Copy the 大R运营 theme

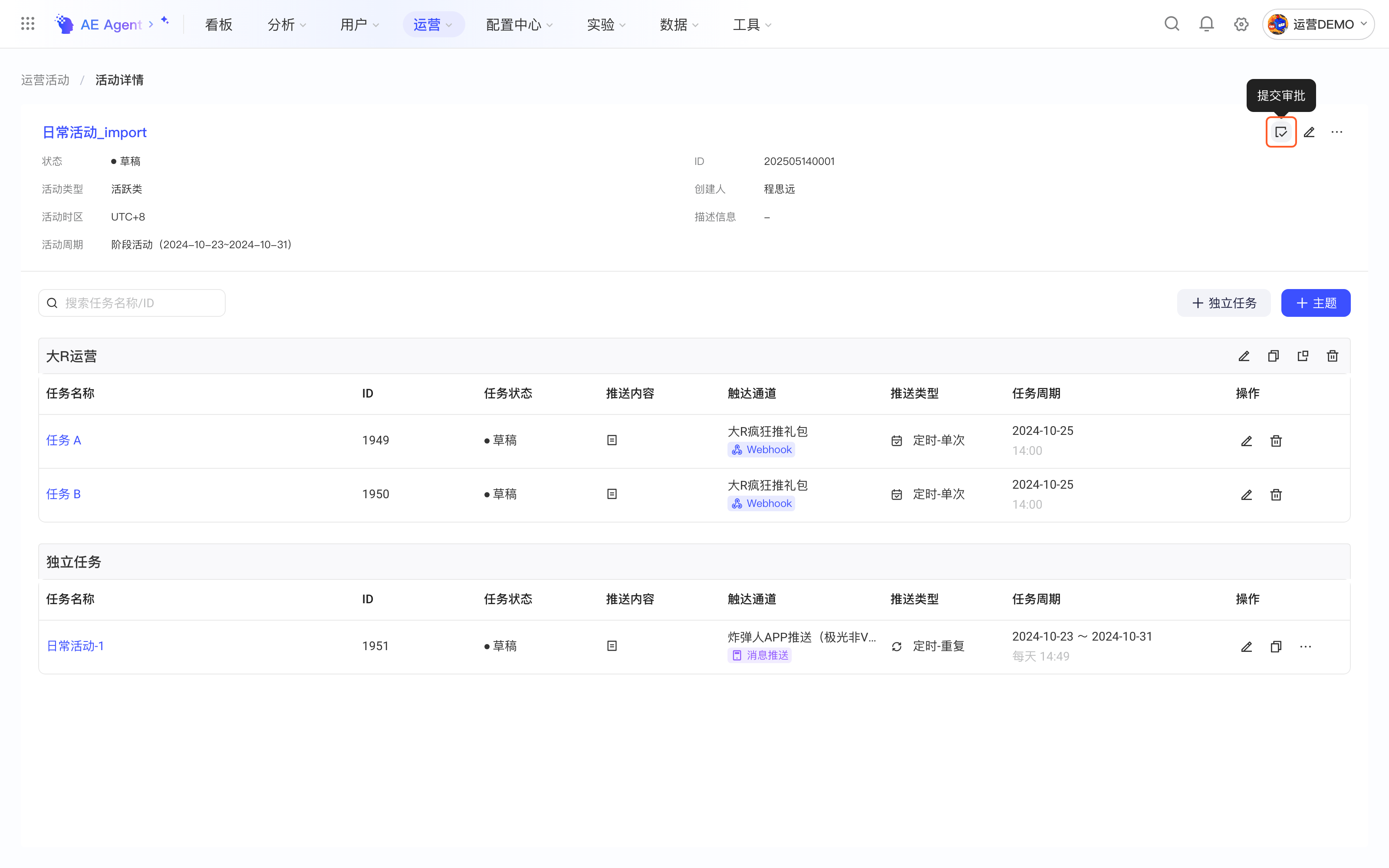pyautogui.click(x=1273, y=356)
